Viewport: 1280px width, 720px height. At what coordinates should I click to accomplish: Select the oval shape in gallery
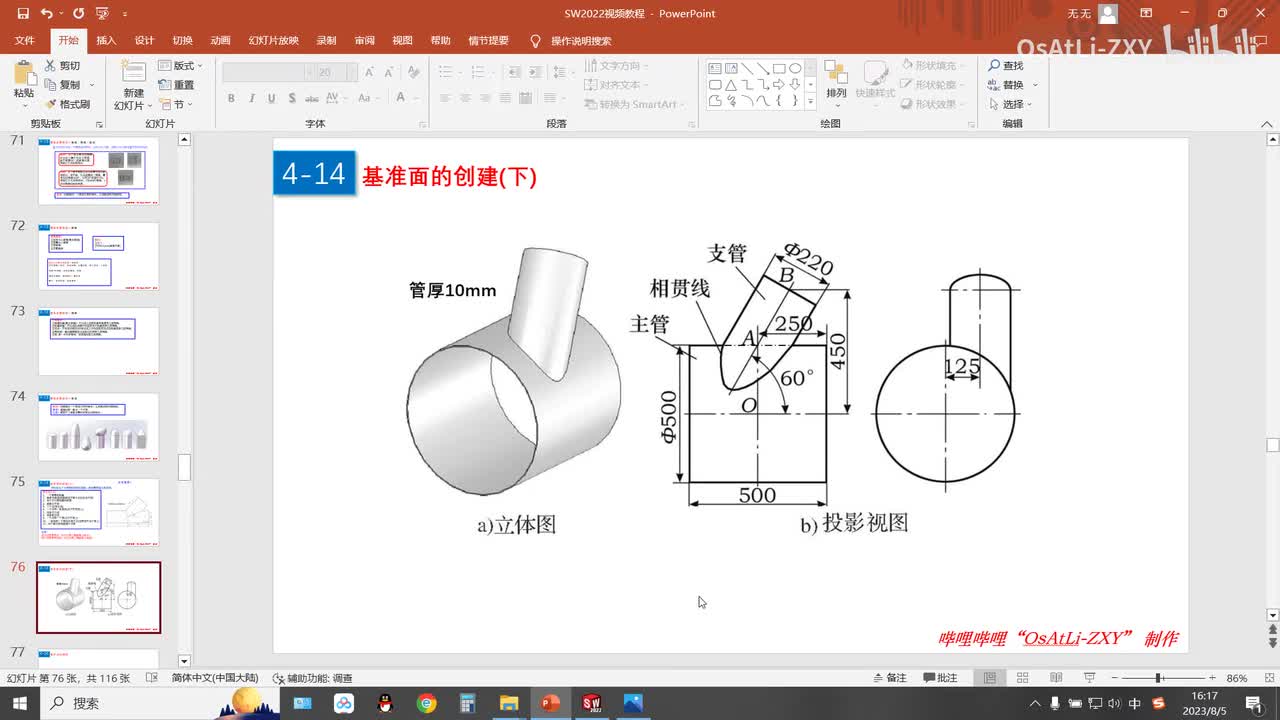tap(794, 69)
